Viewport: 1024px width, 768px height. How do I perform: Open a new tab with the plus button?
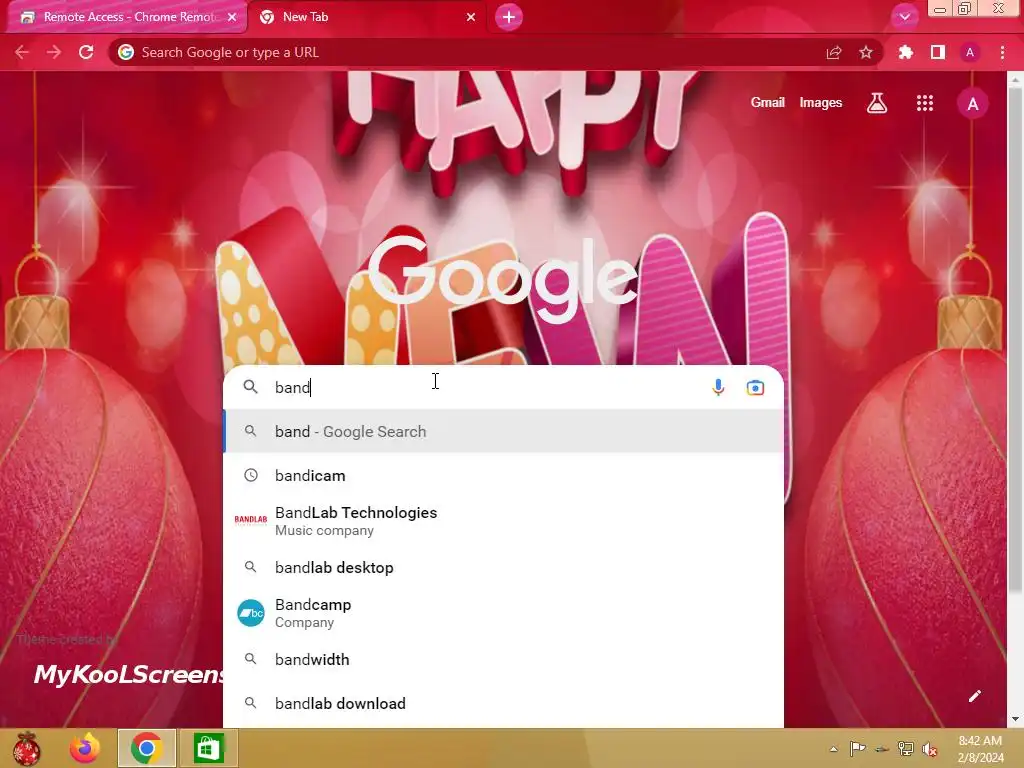point(509,17)
